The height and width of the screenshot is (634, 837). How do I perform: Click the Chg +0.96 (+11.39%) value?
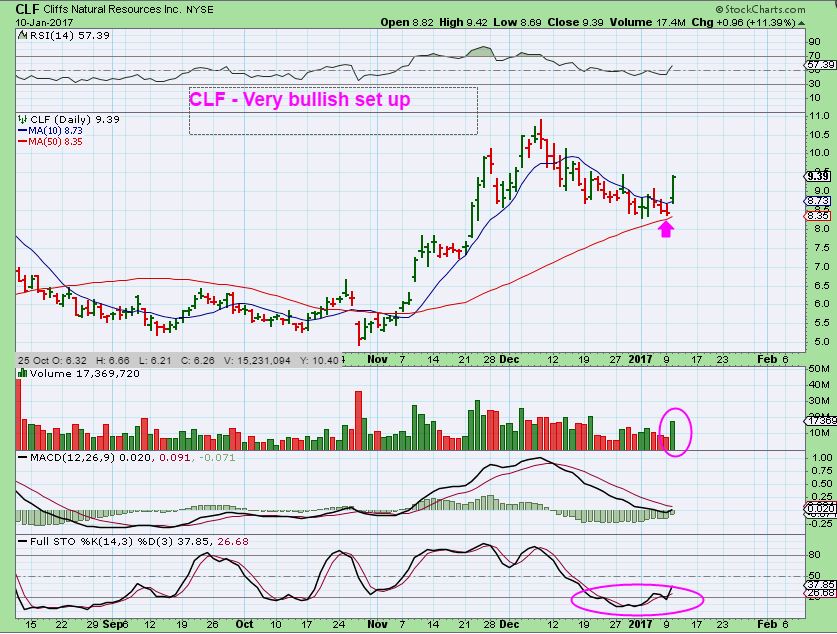click(x=744, y=22)
